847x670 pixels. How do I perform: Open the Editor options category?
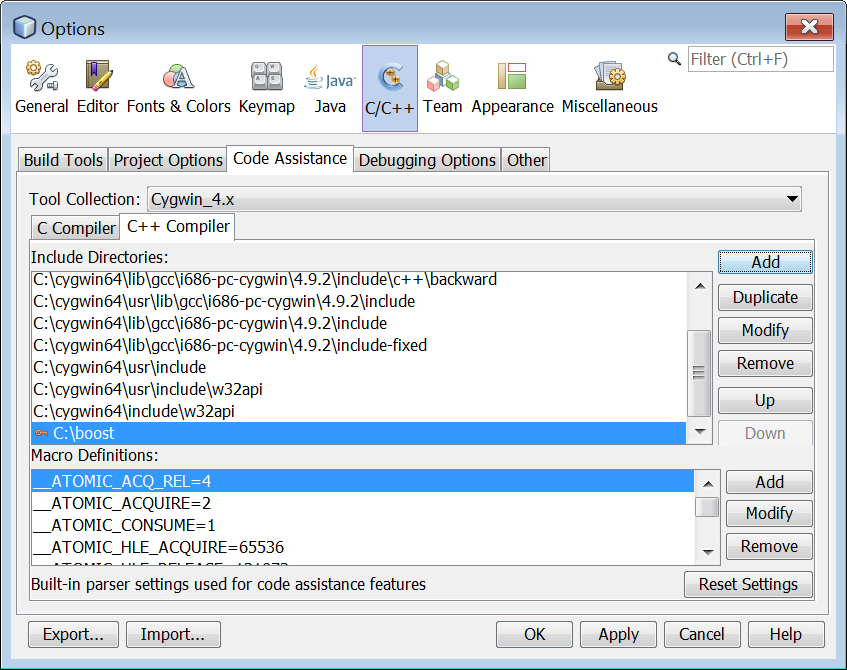click(98, 88)
